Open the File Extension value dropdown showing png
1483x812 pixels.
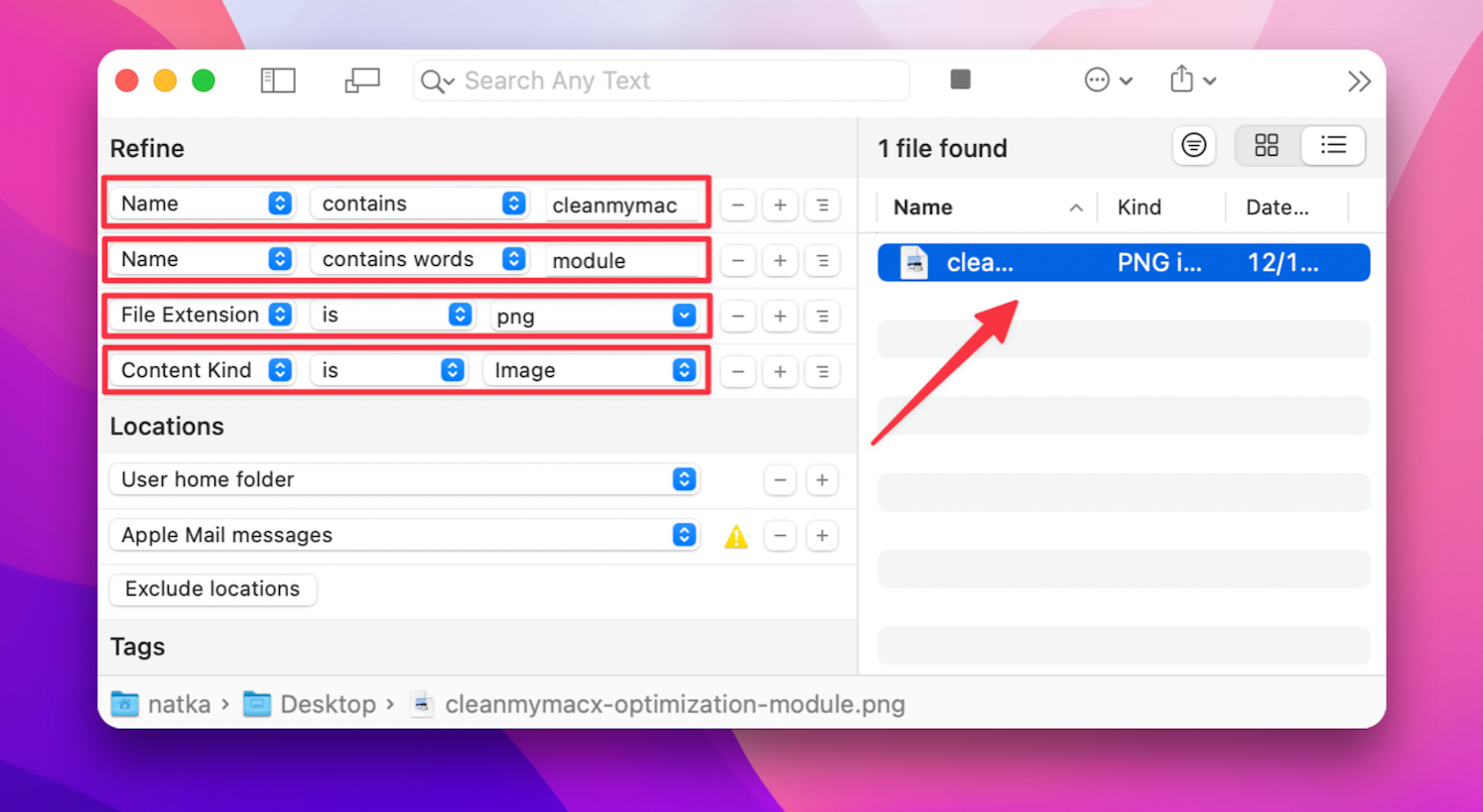click(683, 315)
